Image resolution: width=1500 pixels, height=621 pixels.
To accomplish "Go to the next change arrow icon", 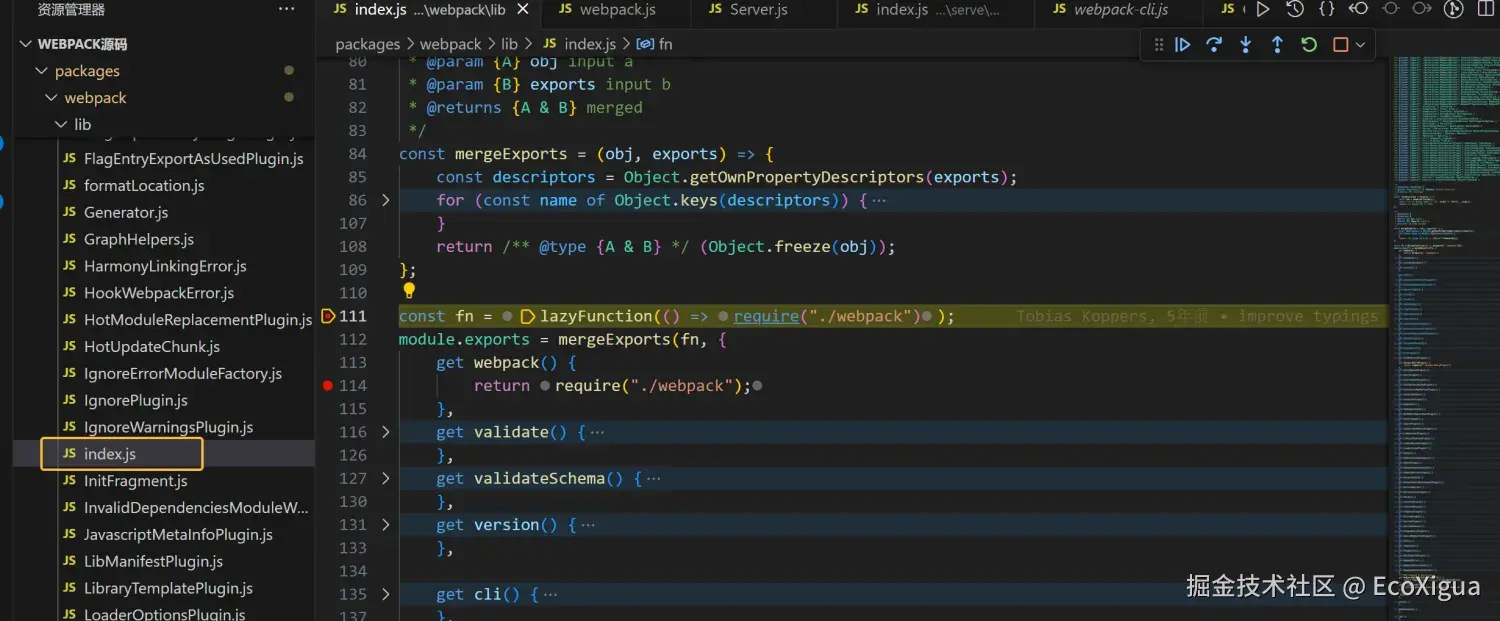I will click(1422, 10).
